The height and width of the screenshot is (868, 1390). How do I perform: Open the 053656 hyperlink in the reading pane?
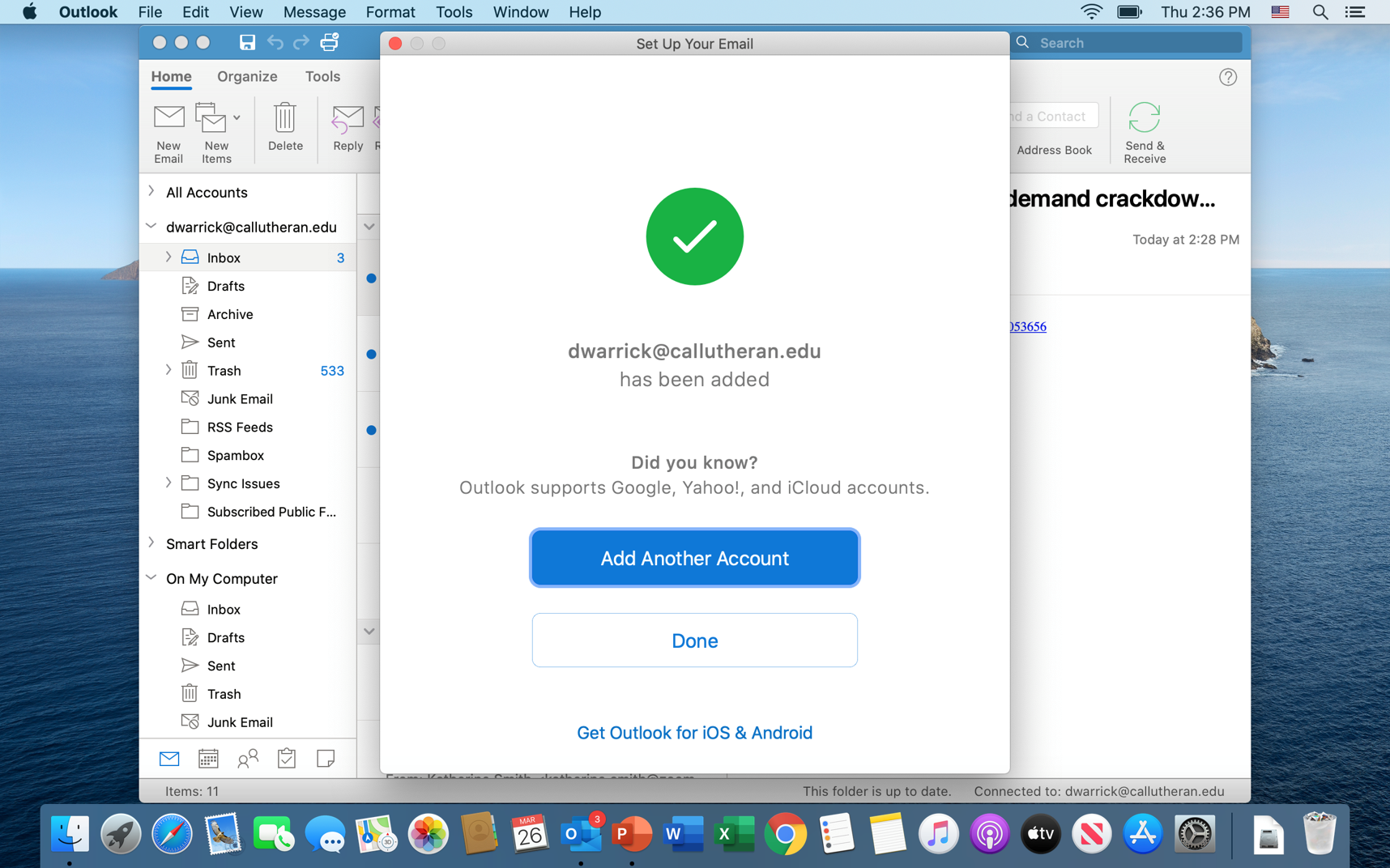1028,326
